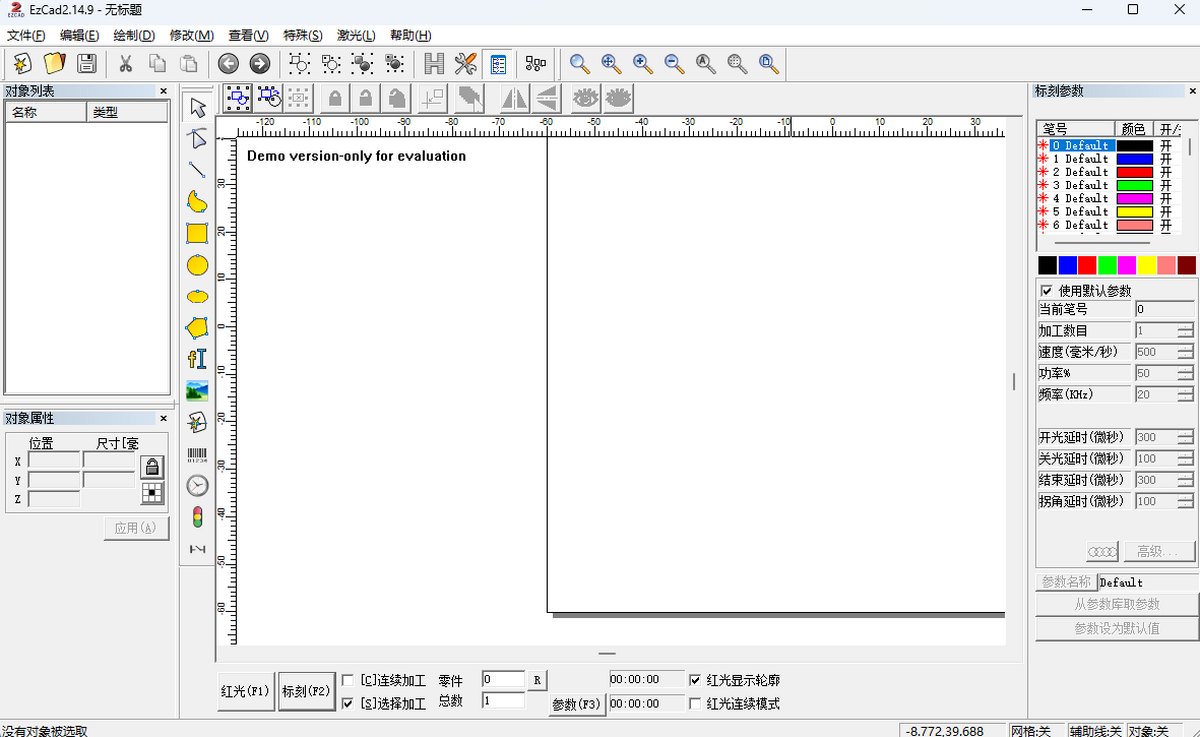Select the traffic light input port tool
The image size is (1200, 737).
coord(198,517)
